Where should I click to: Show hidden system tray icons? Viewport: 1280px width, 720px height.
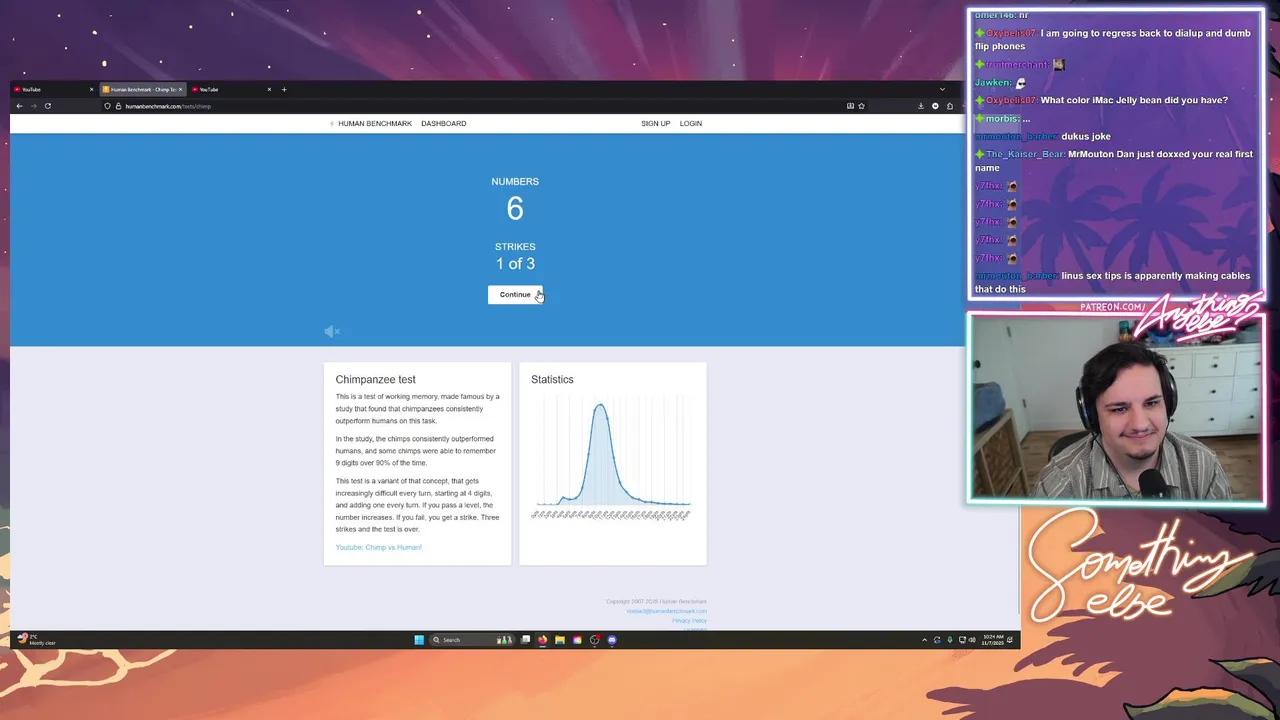tap(924, 640)
